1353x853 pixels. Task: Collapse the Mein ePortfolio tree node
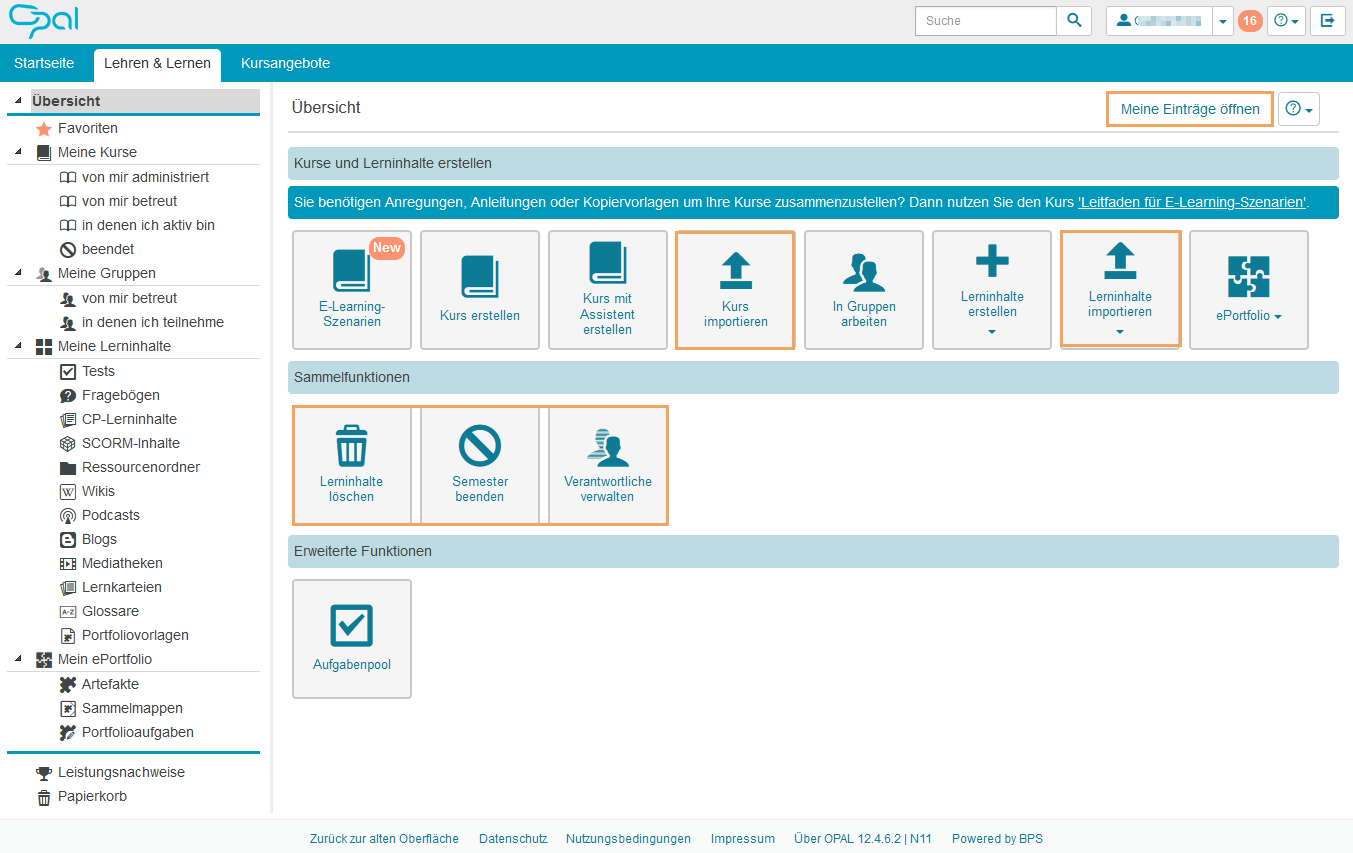click(x=18, y=659)
